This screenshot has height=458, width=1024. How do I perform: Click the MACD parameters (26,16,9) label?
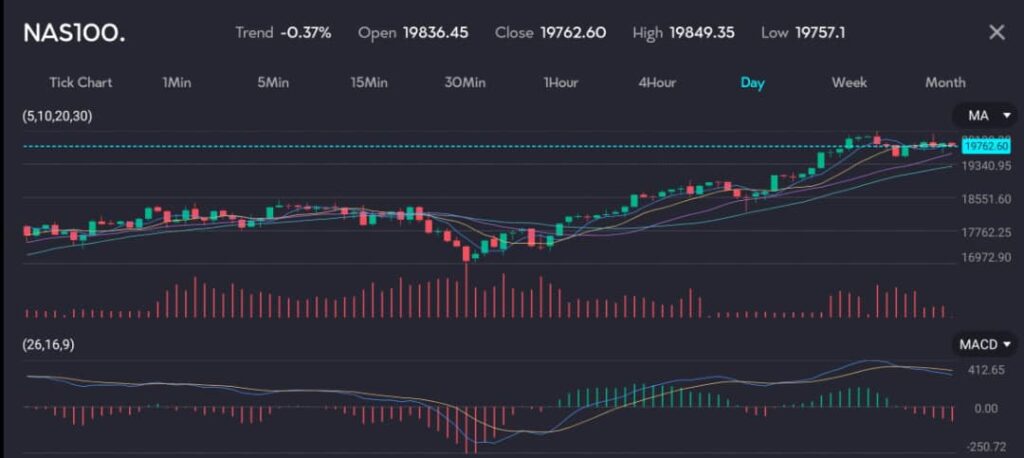coord(48,344)
